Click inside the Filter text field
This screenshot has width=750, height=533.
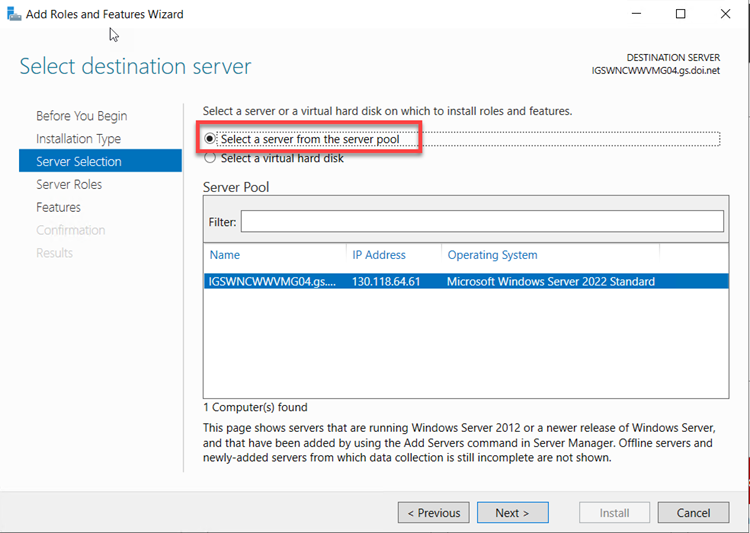click(x=481, y=221)
